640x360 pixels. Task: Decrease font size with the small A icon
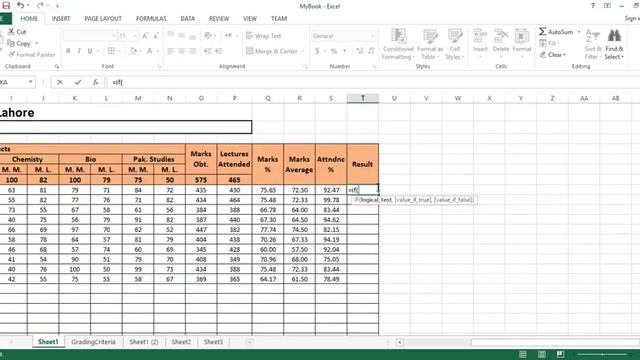[156, 36]
